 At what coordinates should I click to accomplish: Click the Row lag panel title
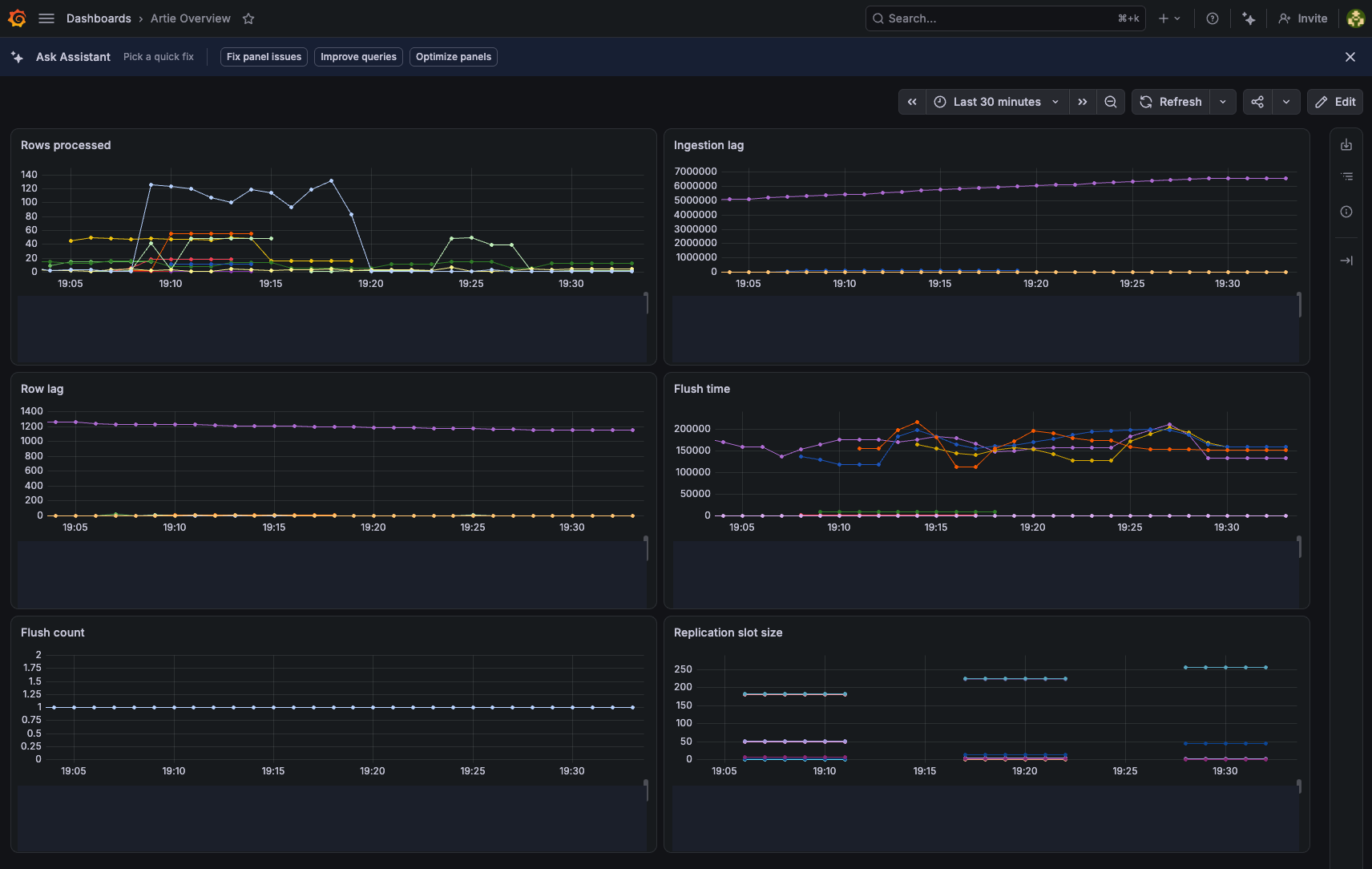pyautogui.click(x=42, y=389)
